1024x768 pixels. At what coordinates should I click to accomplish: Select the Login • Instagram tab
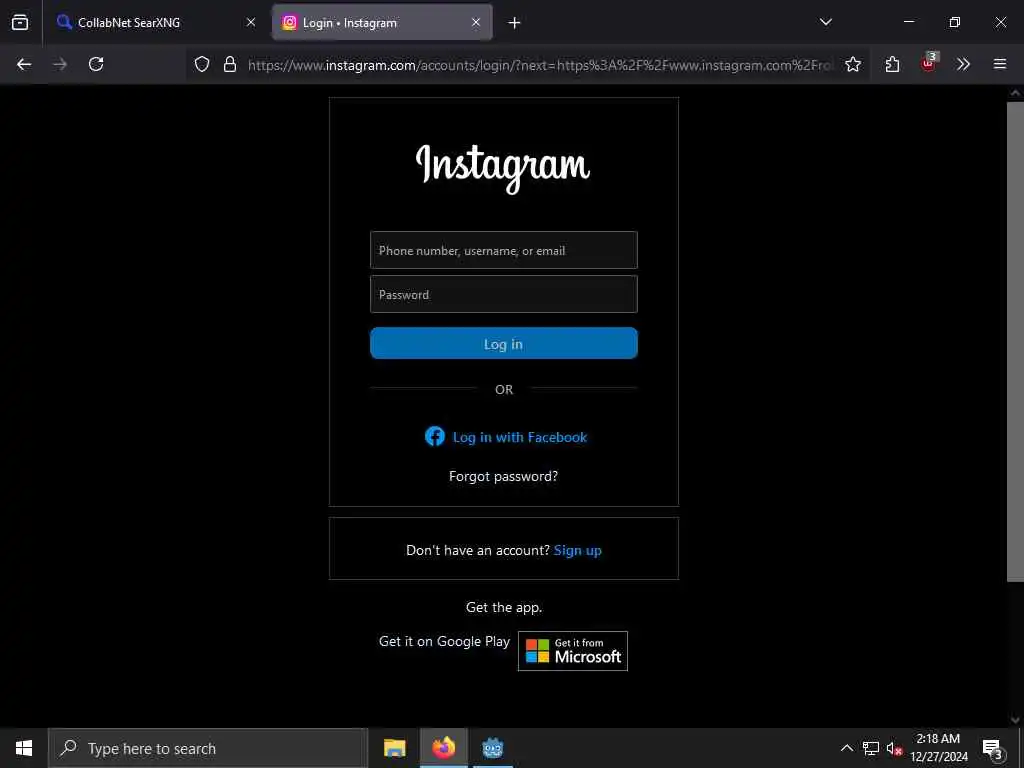click(382, 22)
